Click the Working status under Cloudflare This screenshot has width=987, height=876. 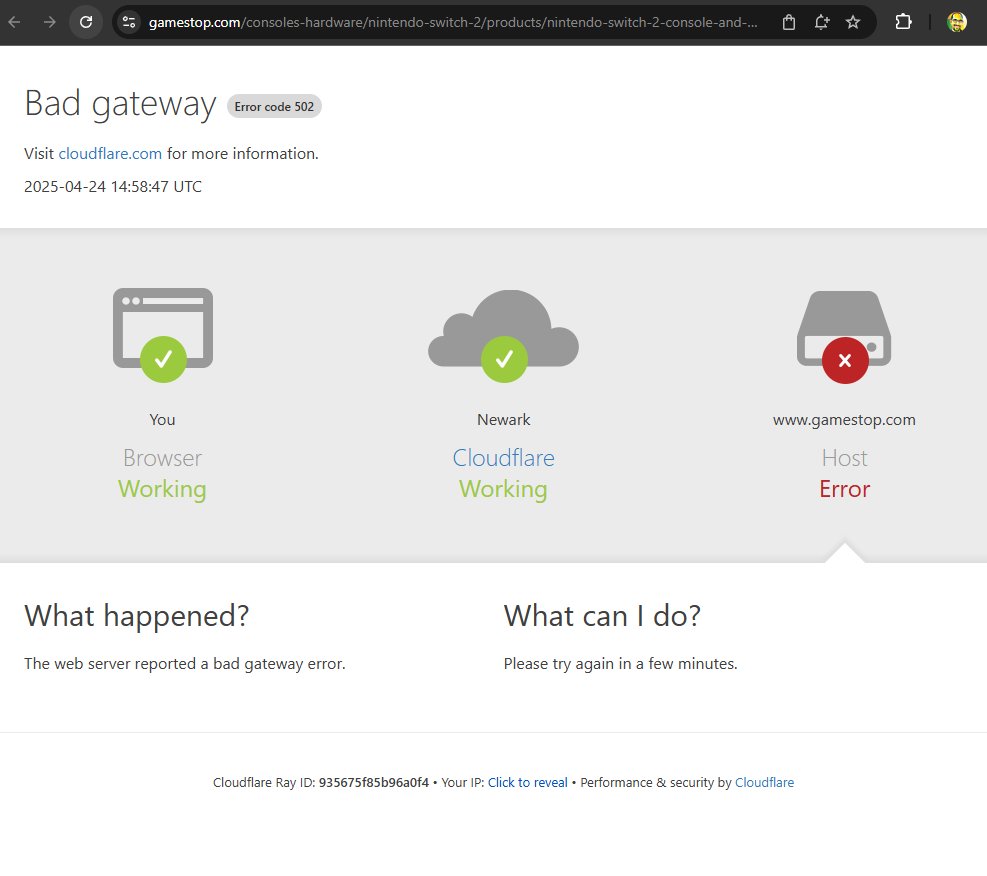coord(504,489)
